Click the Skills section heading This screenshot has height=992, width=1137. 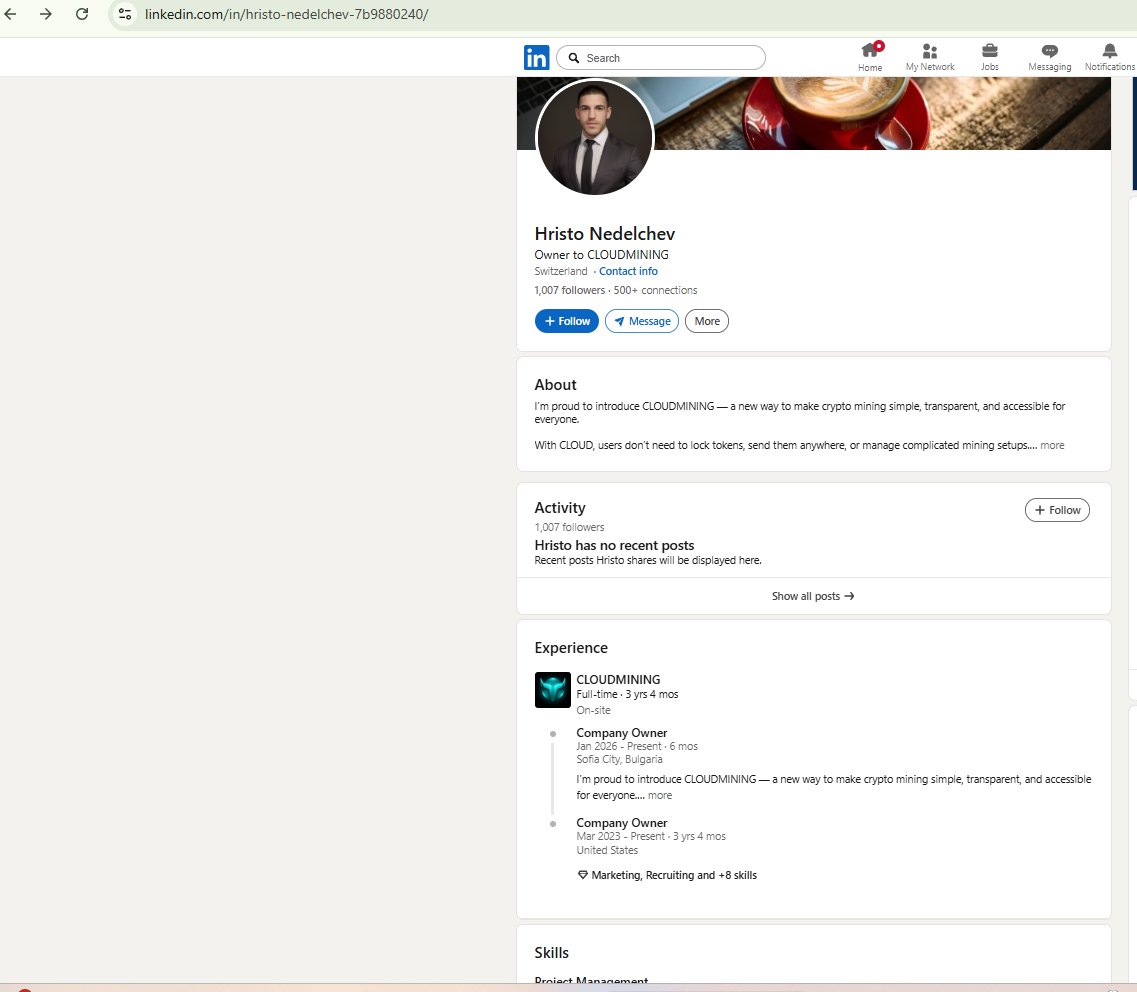tap(552, 953)
